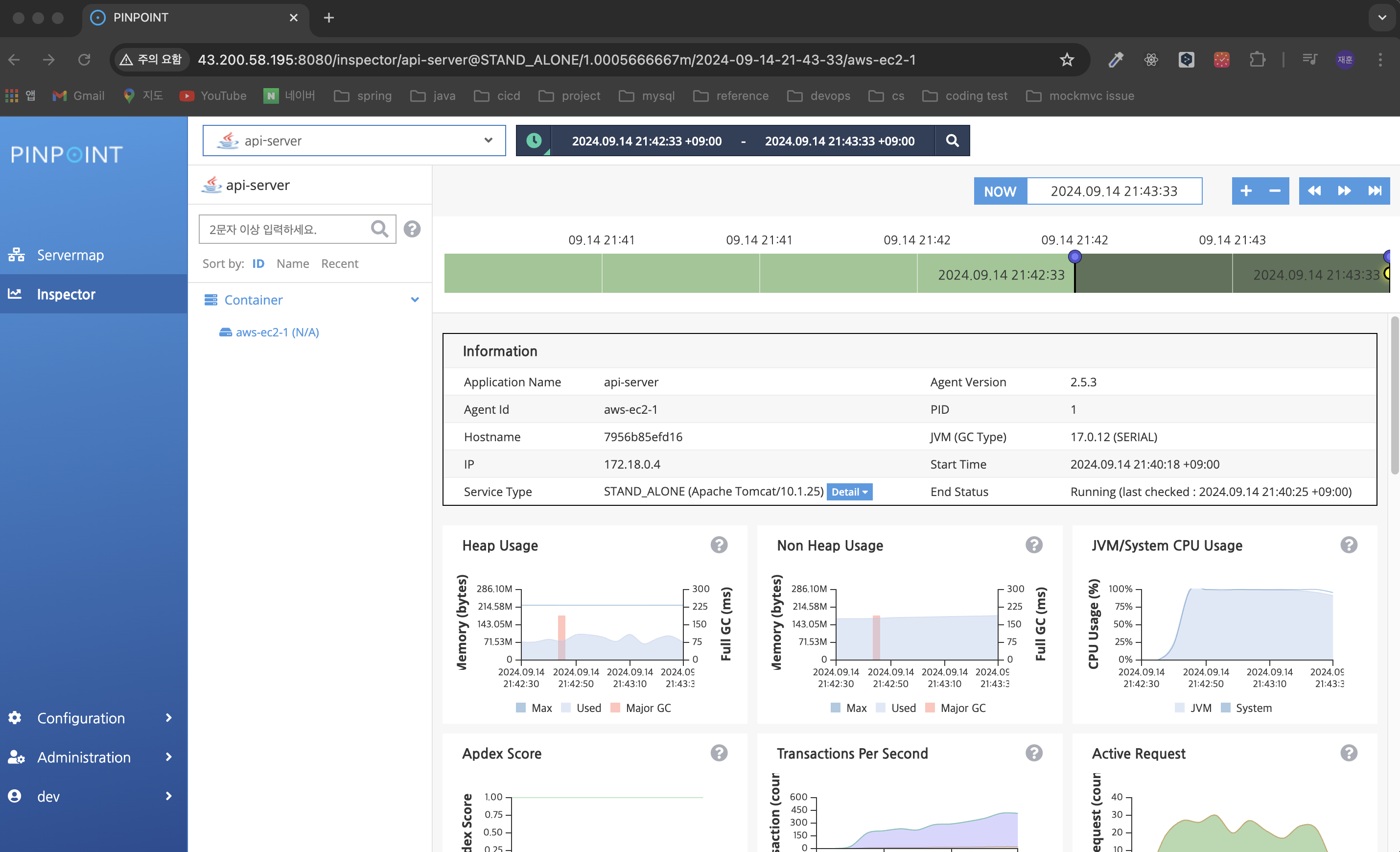Click rewind timeline double-arrow button
Viewport: 1400px width, 852px height.
tap(1314, 191)
